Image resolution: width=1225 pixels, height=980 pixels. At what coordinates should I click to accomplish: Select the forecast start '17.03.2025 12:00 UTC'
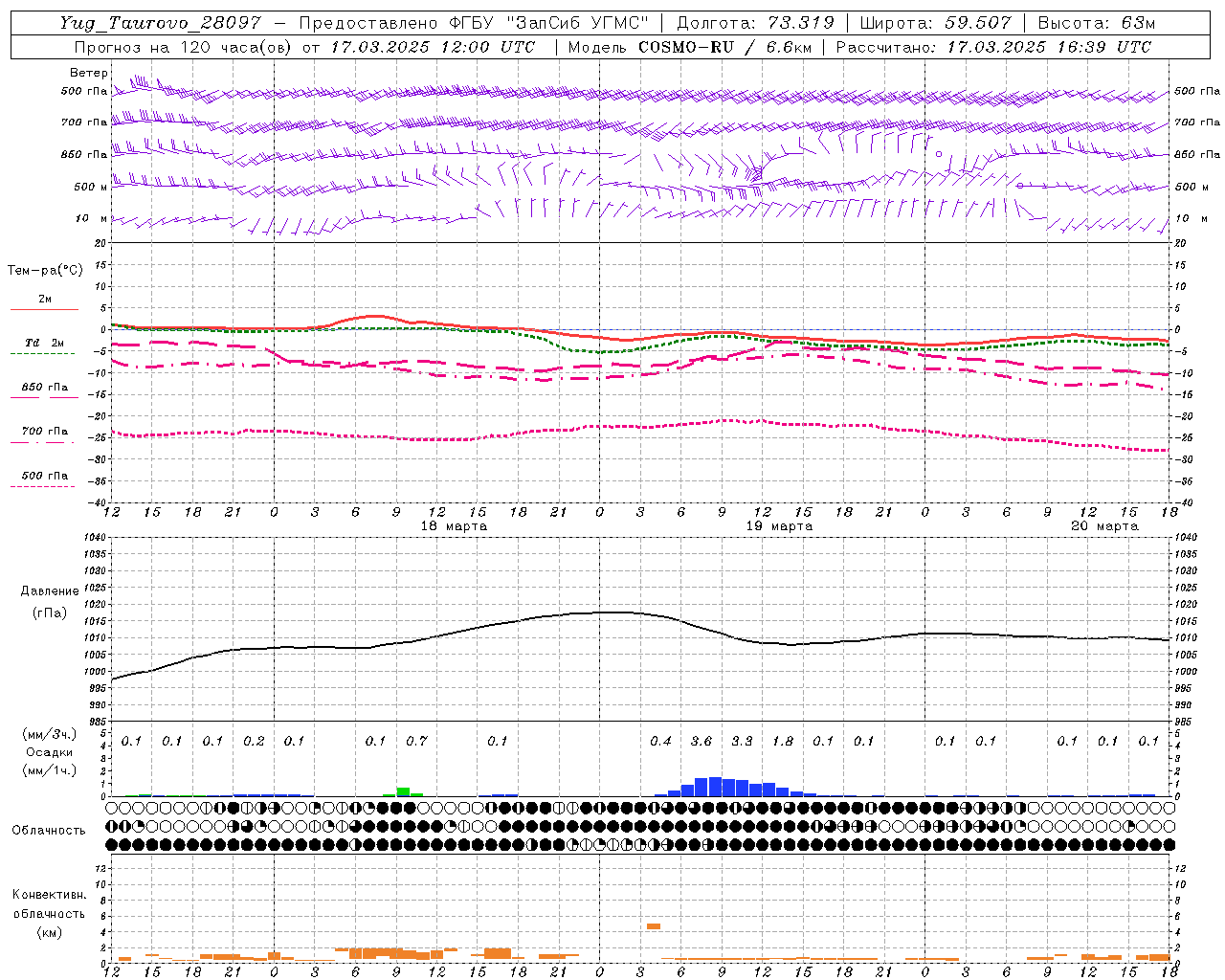[x=432, y=47]
